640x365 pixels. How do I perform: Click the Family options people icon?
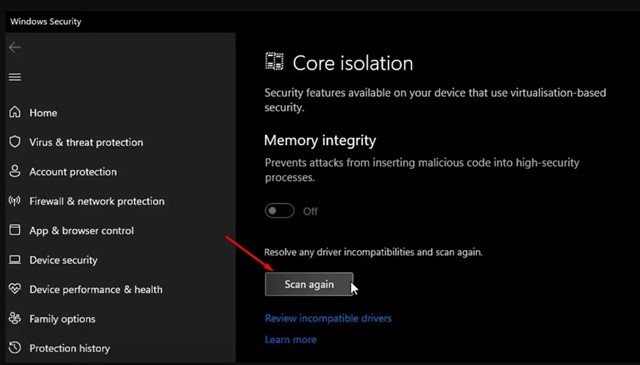(x=15, y=318)
